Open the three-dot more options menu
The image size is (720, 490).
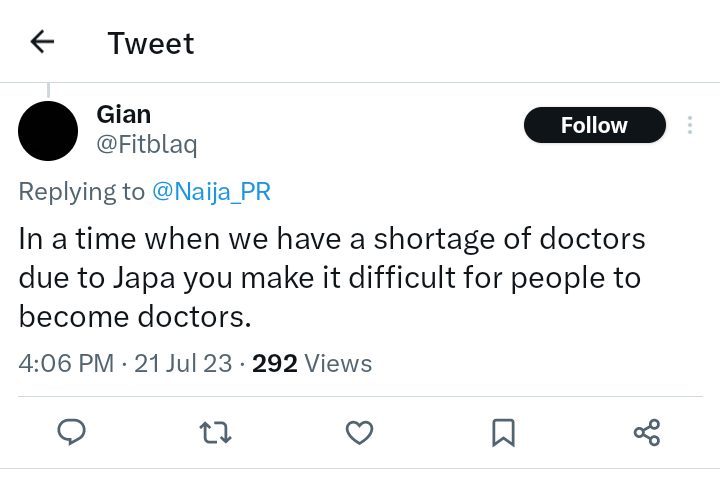pos(689,126)
